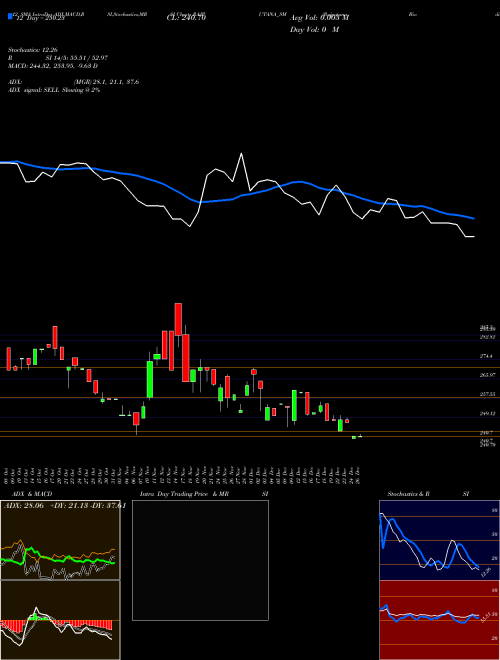Click the 'Avg Vol: 0.003 M' text
The image size is (500, 660).
point(319,18)
